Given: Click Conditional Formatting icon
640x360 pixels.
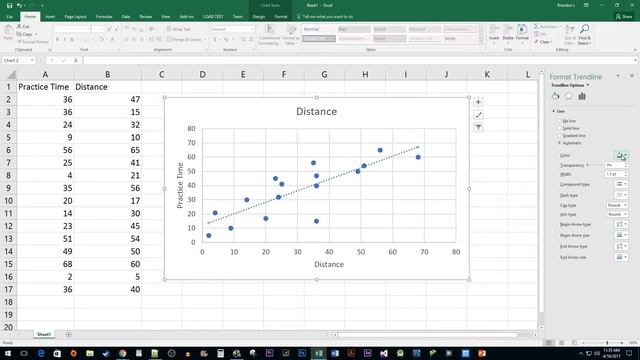Looking at the screenshot, I should (269, 34).
